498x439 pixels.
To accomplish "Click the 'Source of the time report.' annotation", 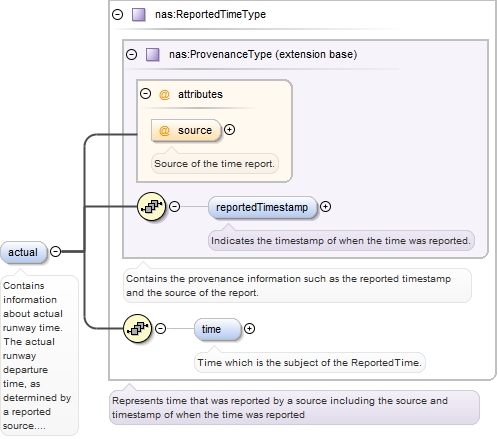I will (215, 164).
